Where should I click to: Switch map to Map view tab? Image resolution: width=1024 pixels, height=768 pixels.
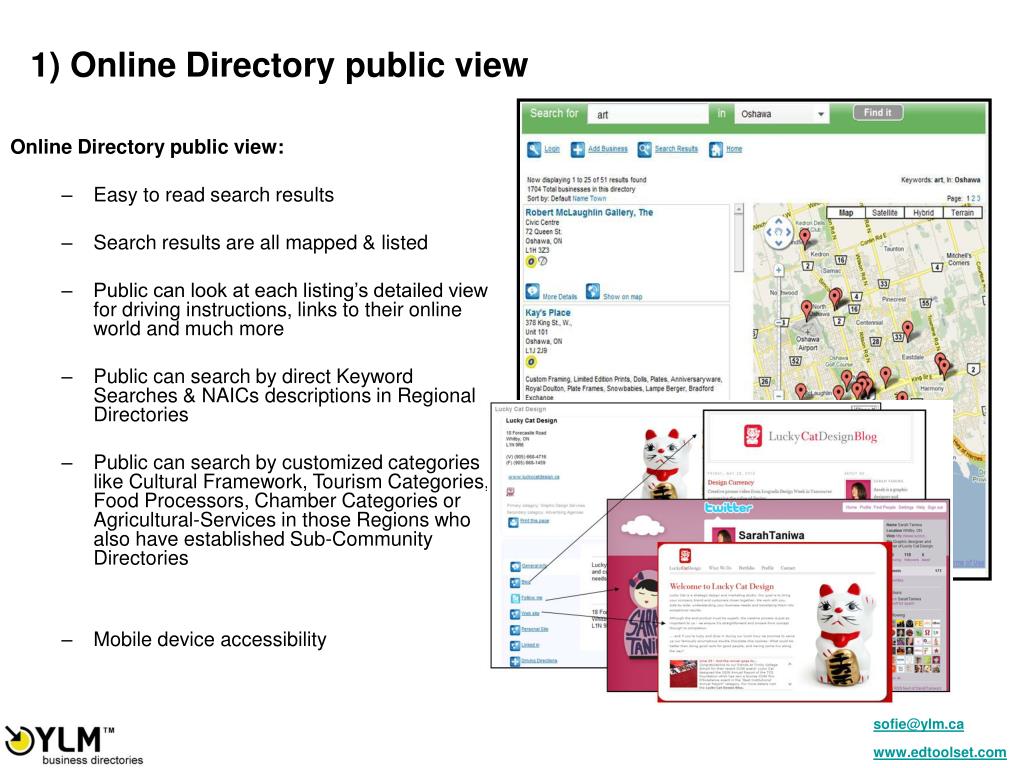coord(846,213)
